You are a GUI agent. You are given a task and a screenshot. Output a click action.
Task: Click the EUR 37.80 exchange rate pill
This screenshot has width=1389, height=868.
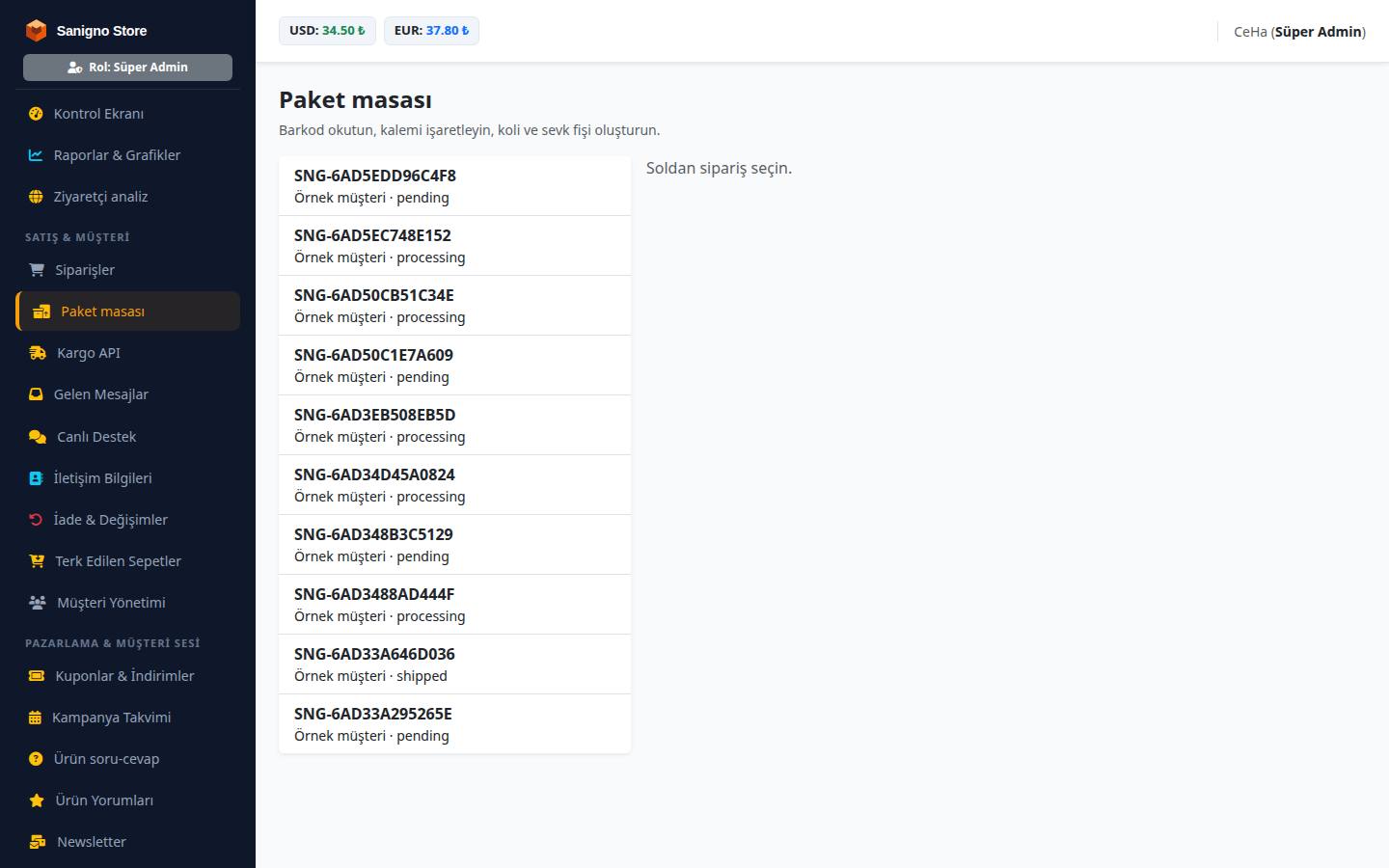pos(431,31)
